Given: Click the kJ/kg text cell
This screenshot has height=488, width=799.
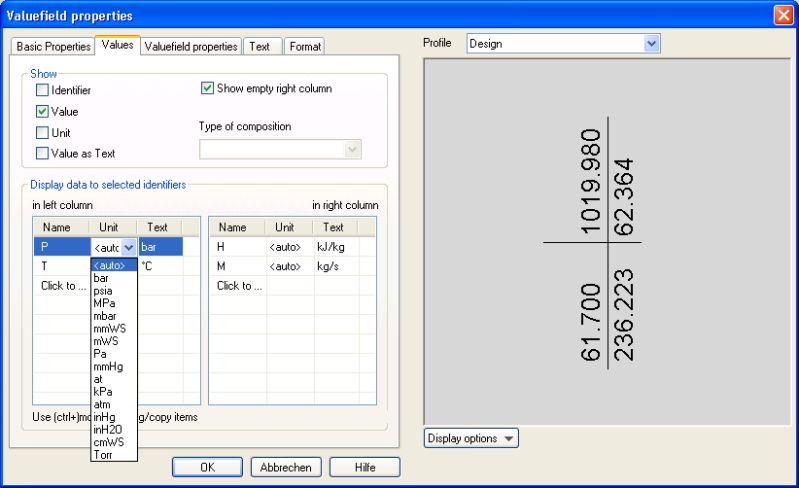Looking at the screenshot, I should [x=337, y=247].
